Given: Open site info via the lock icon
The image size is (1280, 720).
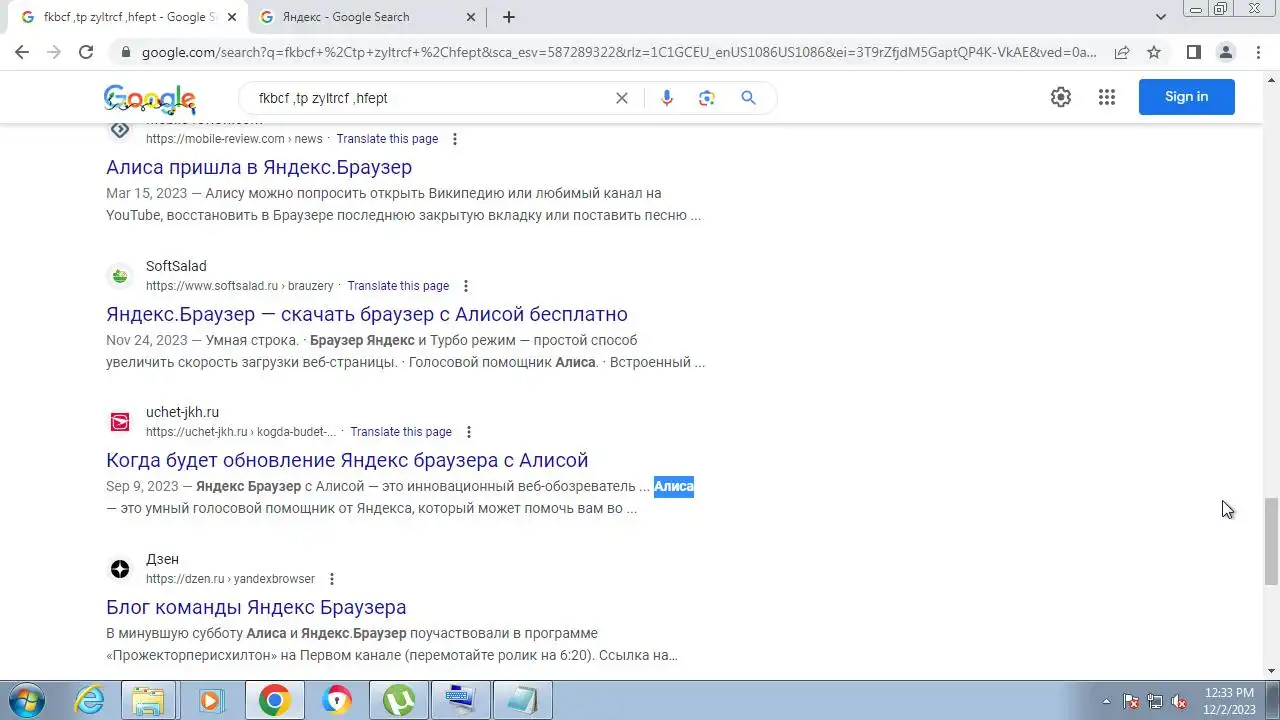Looking at the screenshot, I should 125,52.
